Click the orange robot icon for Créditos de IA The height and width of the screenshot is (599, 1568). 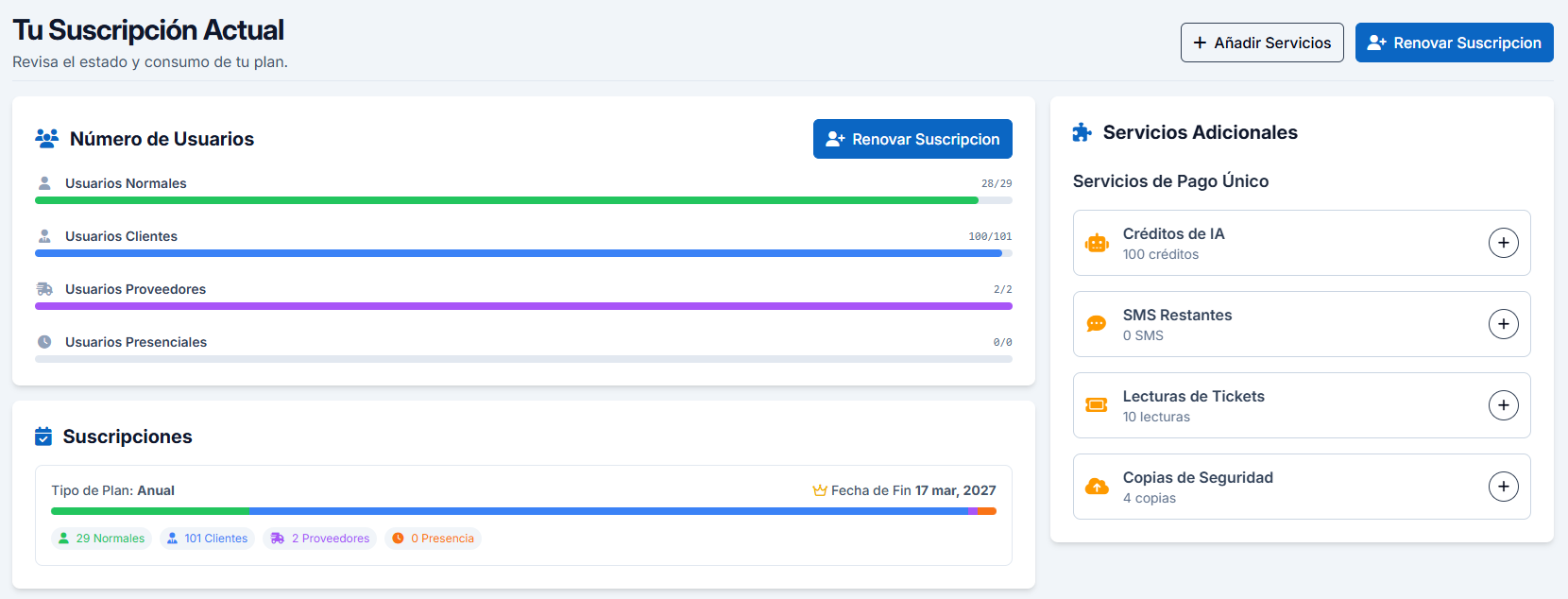coord(1097,244)
